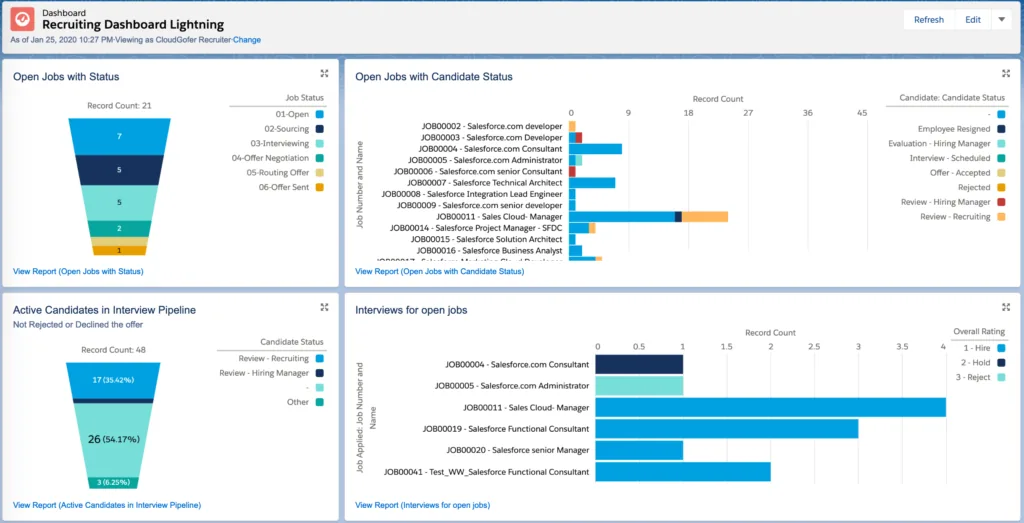Viewport: 1024px width, 523px height.
Task: Click the Change viewing user link
Action: pyautogui.click(x=247, y=40)
